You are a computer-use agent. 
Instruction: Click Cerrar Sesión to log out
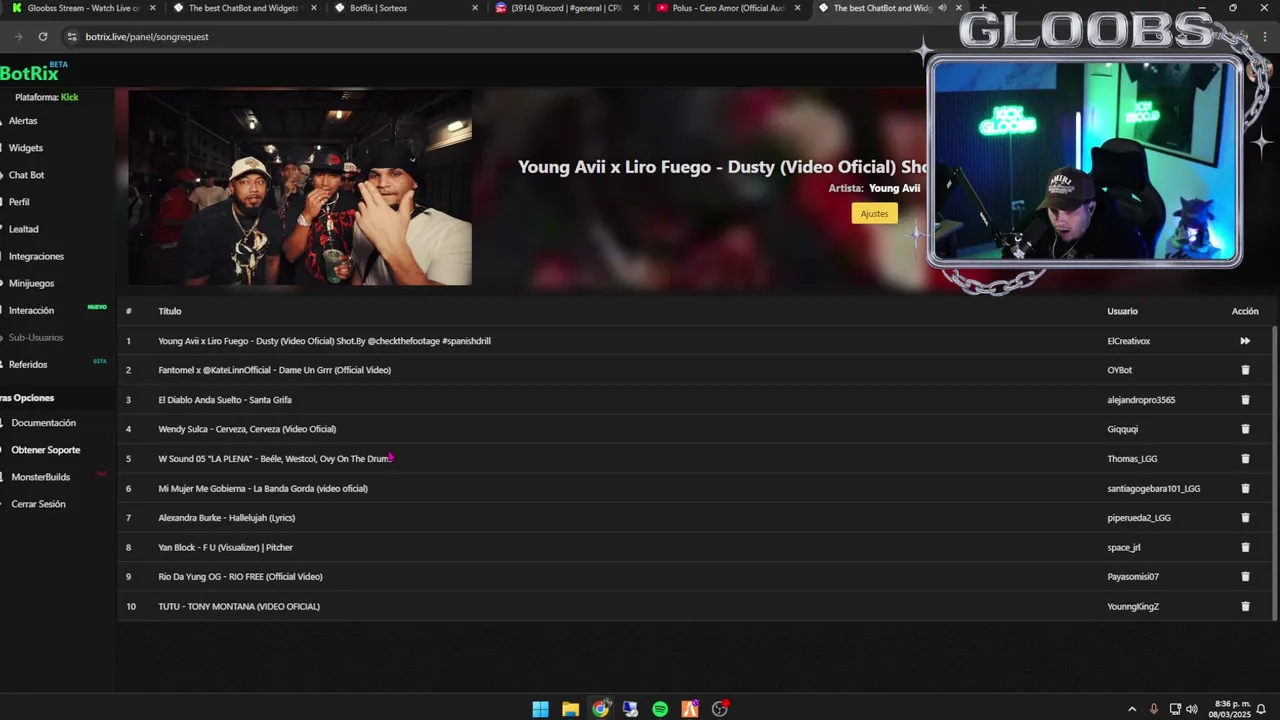pyautogui.click(x=38, y=504)
